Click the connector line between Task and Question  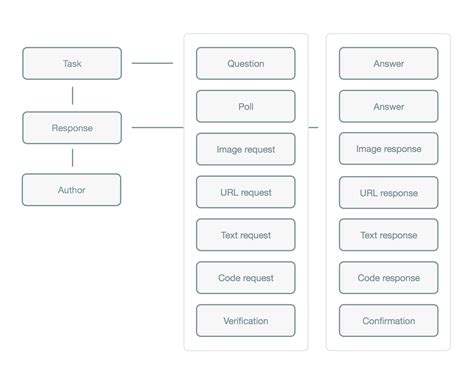(x=152, y=63)
